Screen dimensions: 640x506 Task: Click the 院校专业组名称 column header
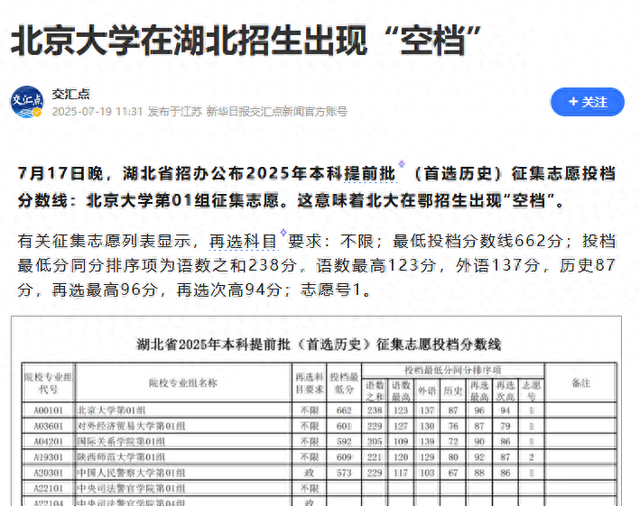click(183, 383)
